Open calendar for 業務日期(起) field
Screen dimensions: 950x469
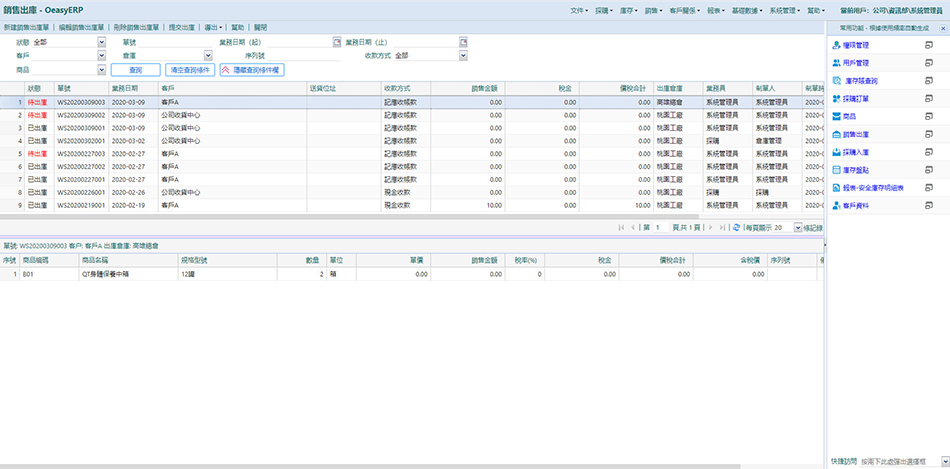pyautogui.click(x=337, y=43)
